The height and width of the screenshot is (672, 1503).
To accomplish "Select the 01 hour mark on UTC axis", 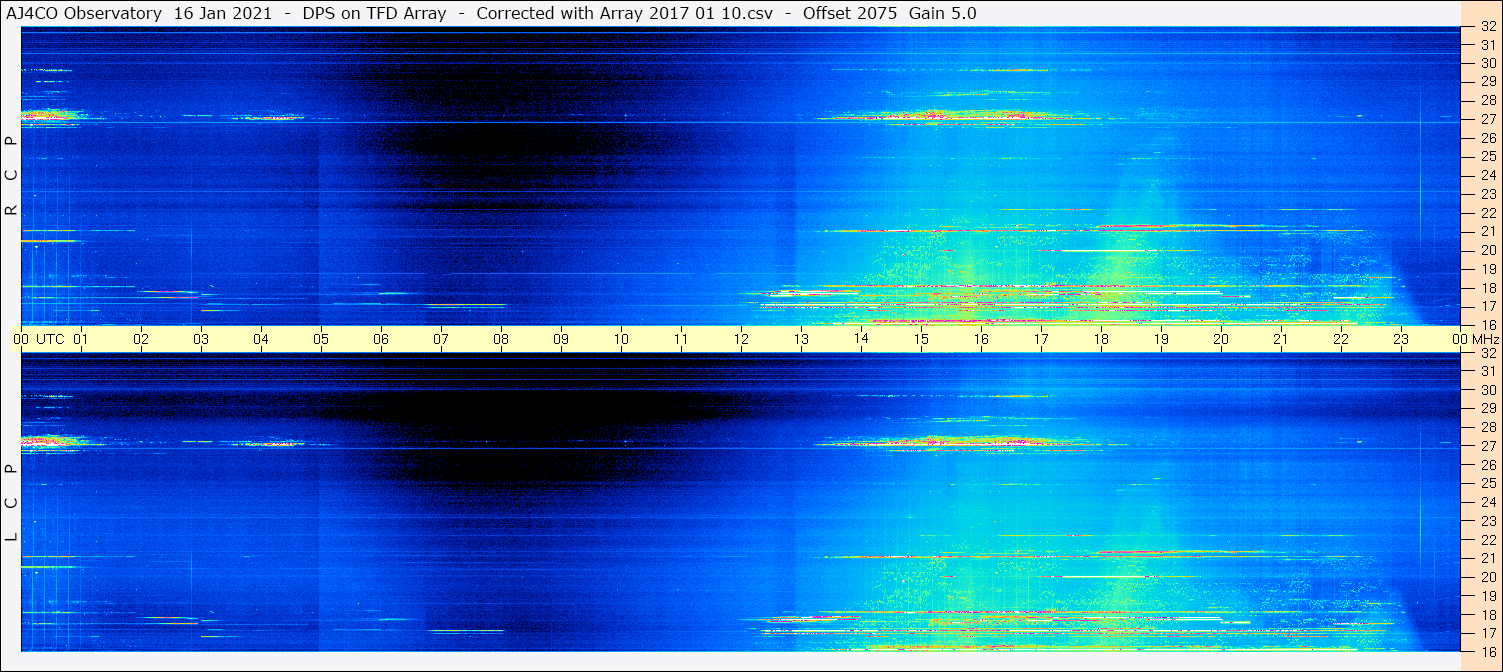I will [x=81, y=339].
